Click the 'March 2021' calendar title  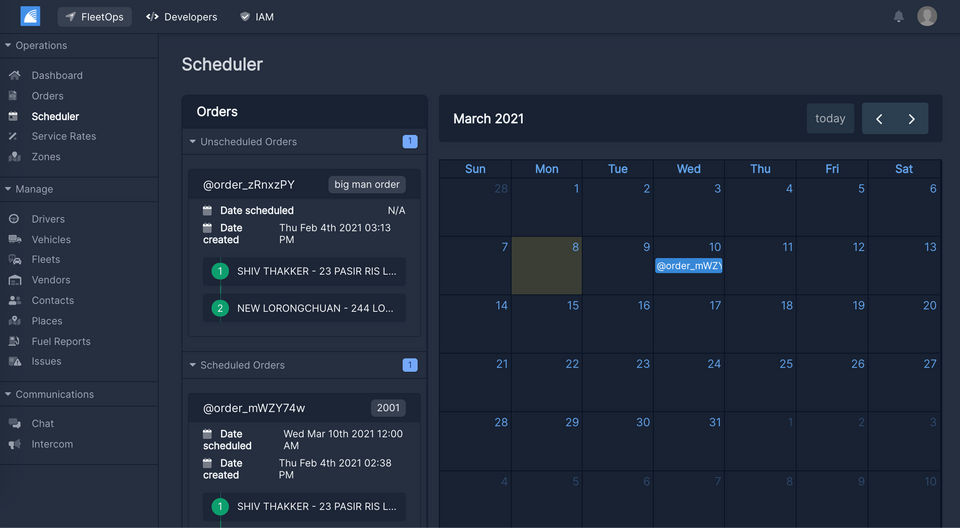click(489, 119)
